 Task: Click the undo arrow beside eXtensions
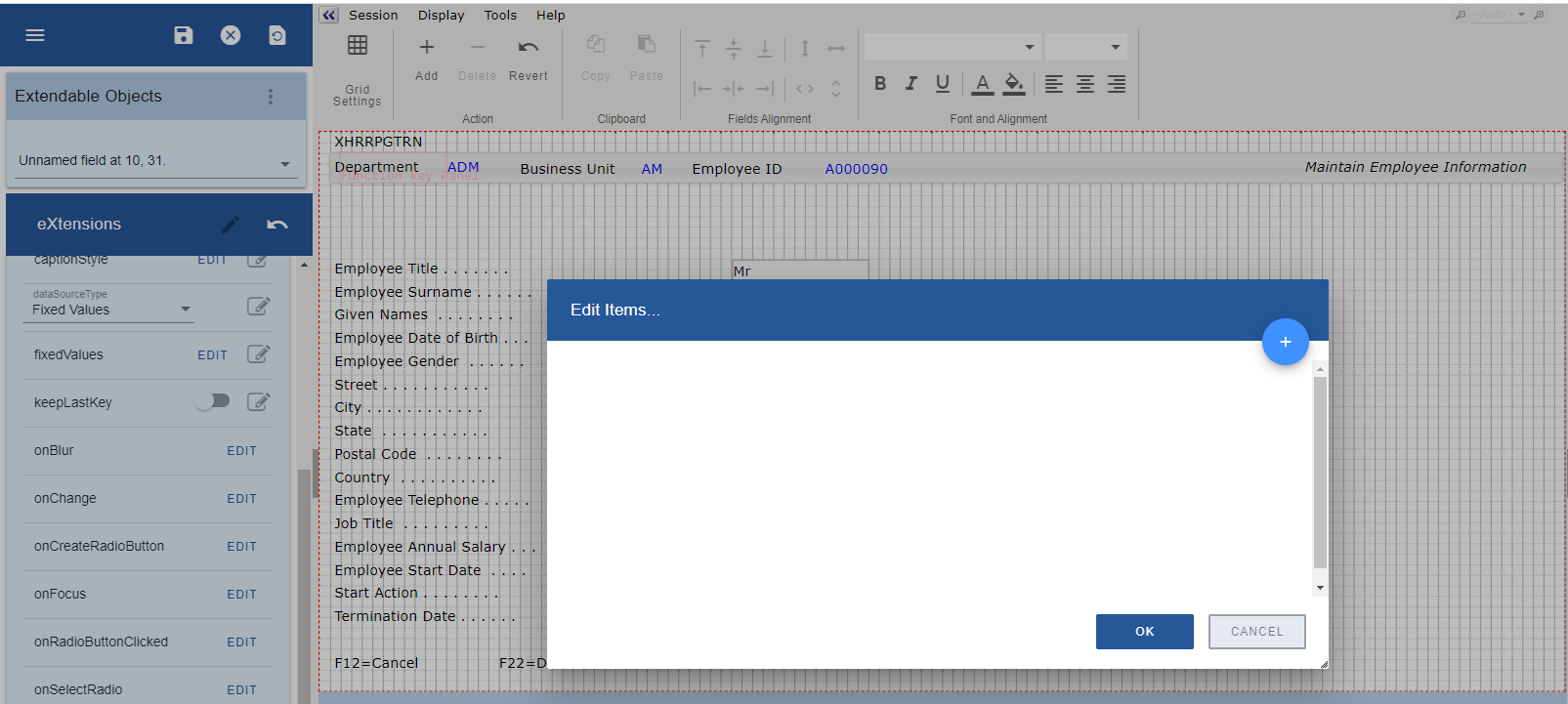coord(277,225)
